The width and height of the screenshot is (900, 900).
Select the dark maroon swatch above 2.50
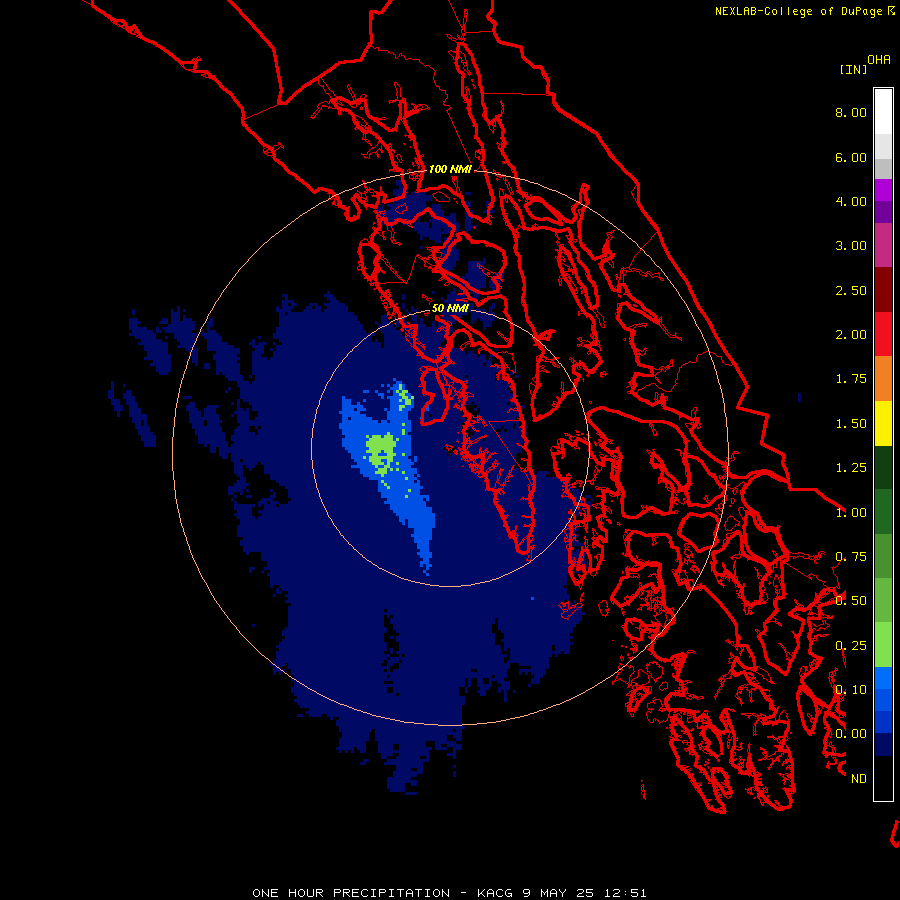(883, 290)
